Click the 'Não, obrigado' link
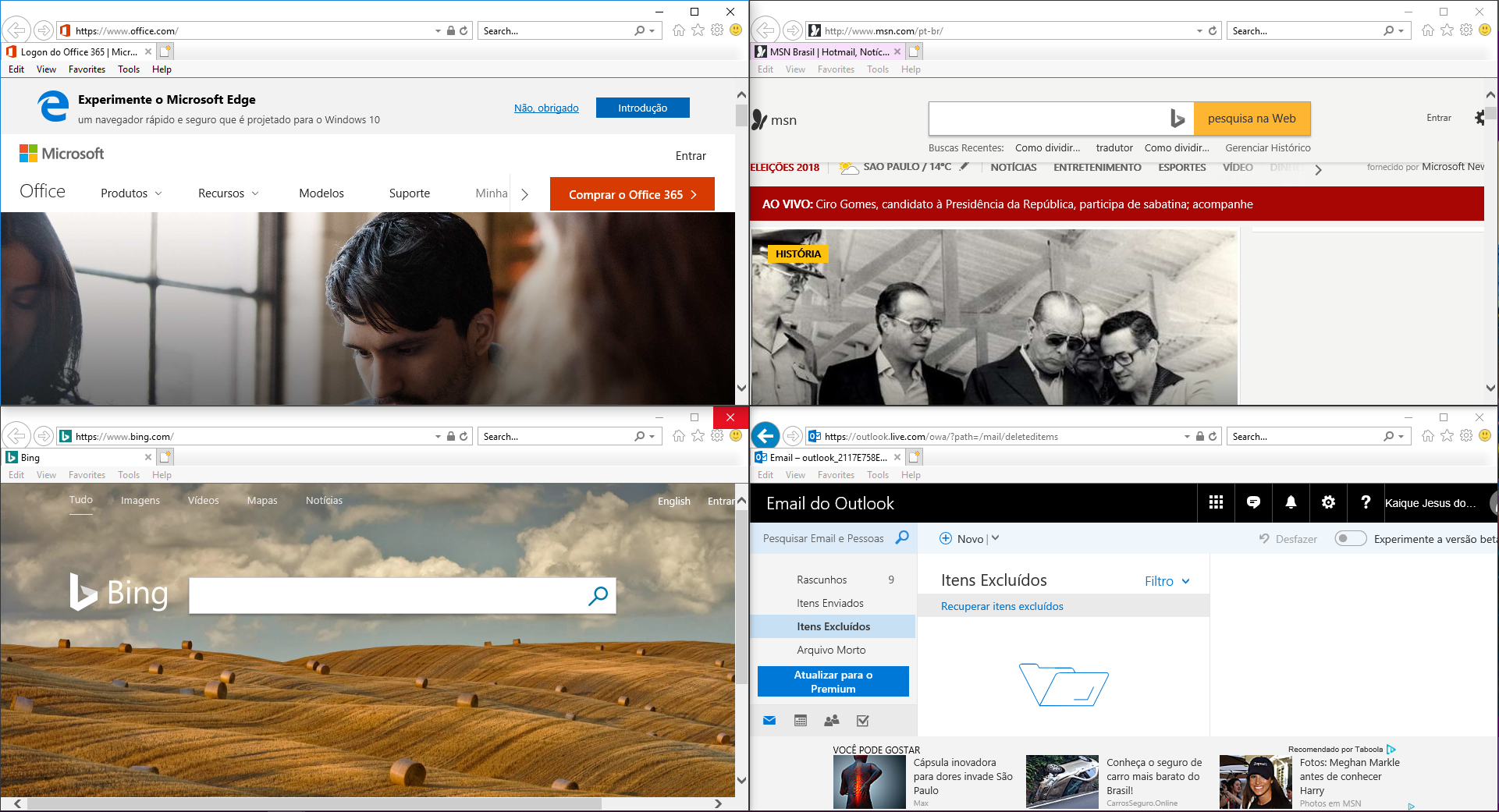The width and height of the screenshot is (1499, 812). coord(546,108)
